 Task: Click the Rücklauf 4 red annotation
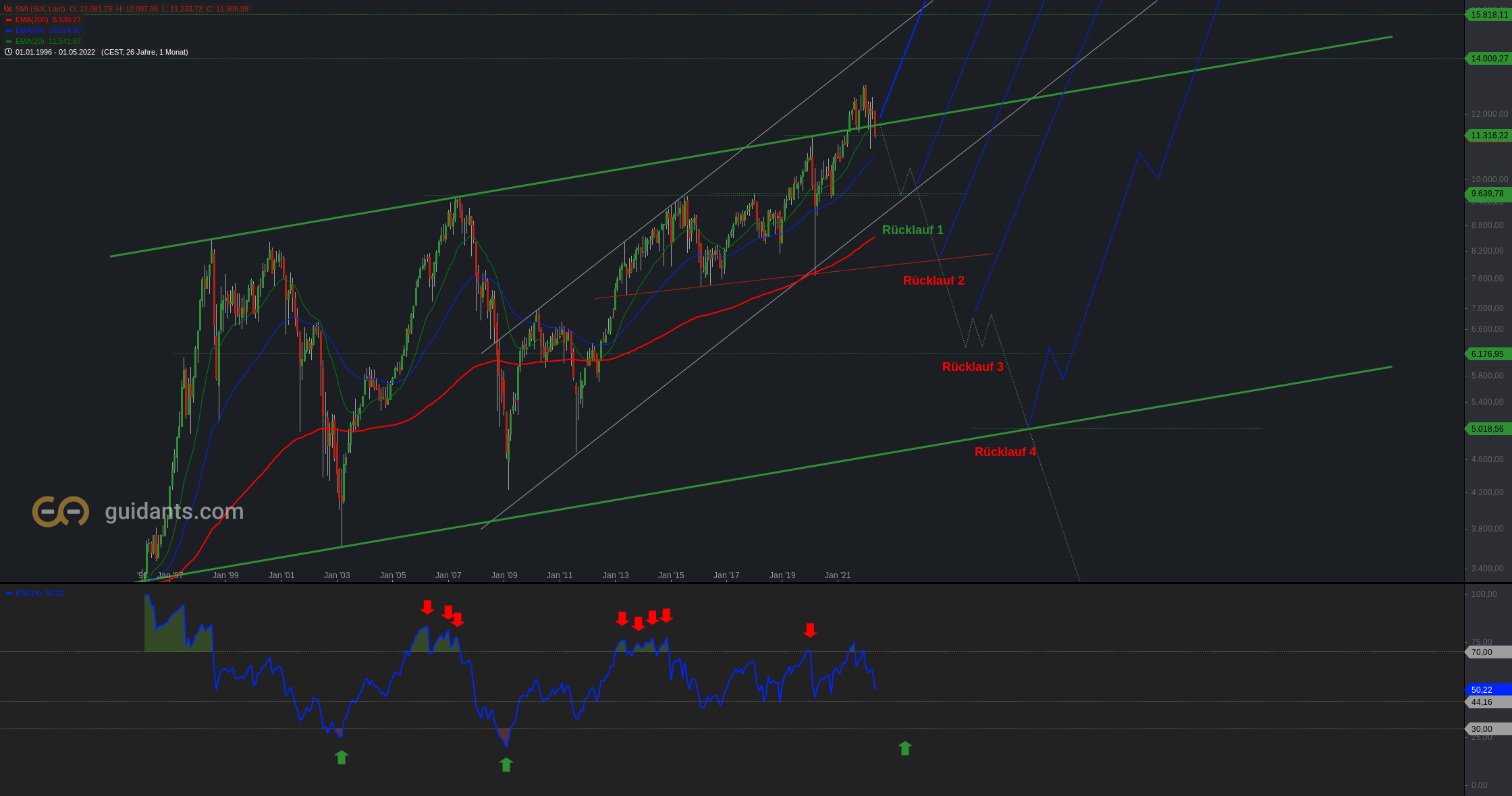point(1005,452)
